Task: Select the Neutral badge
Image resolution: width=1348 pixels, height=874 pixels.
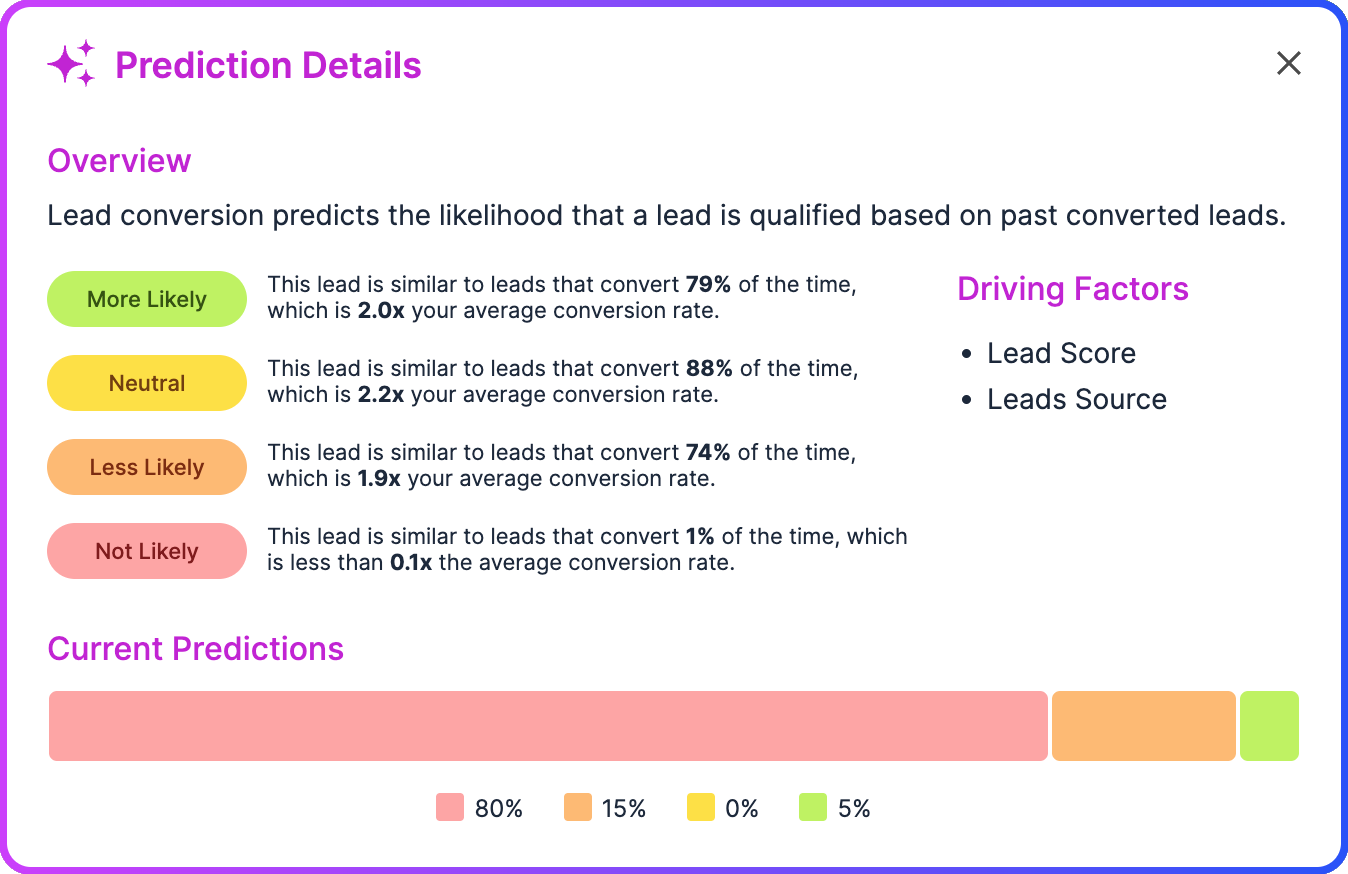Action: click(x=146, y=382)
